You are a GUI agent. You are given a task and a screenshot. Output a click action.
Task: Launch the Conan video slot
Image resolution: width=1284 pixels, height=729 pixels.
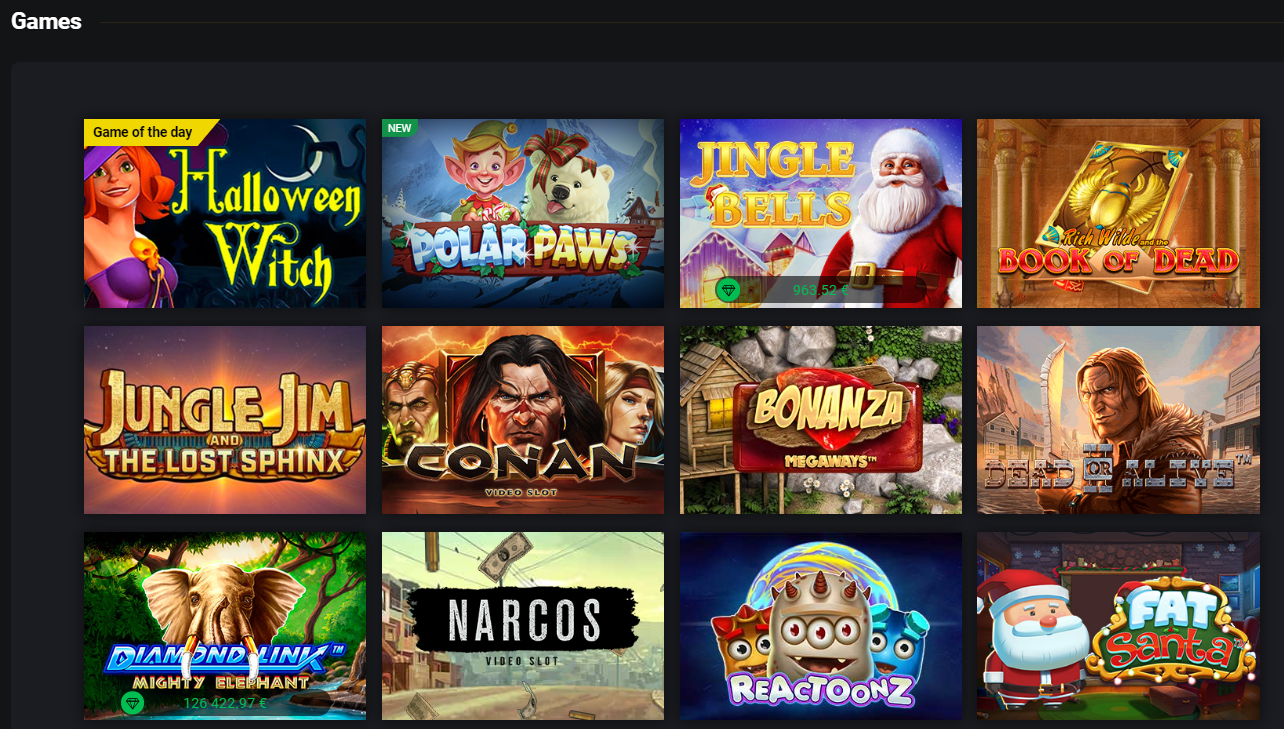pos(523,420)
